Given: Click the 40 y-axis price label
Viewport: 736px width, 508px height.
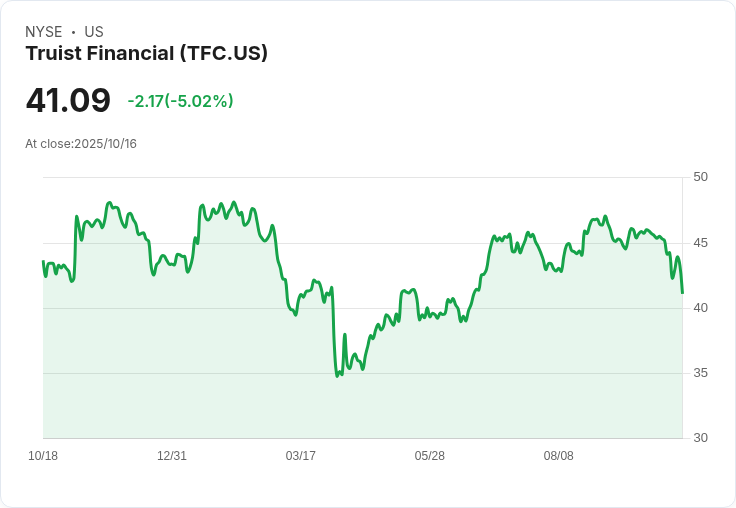Looking at the screenshot, I should click(700, 308).
